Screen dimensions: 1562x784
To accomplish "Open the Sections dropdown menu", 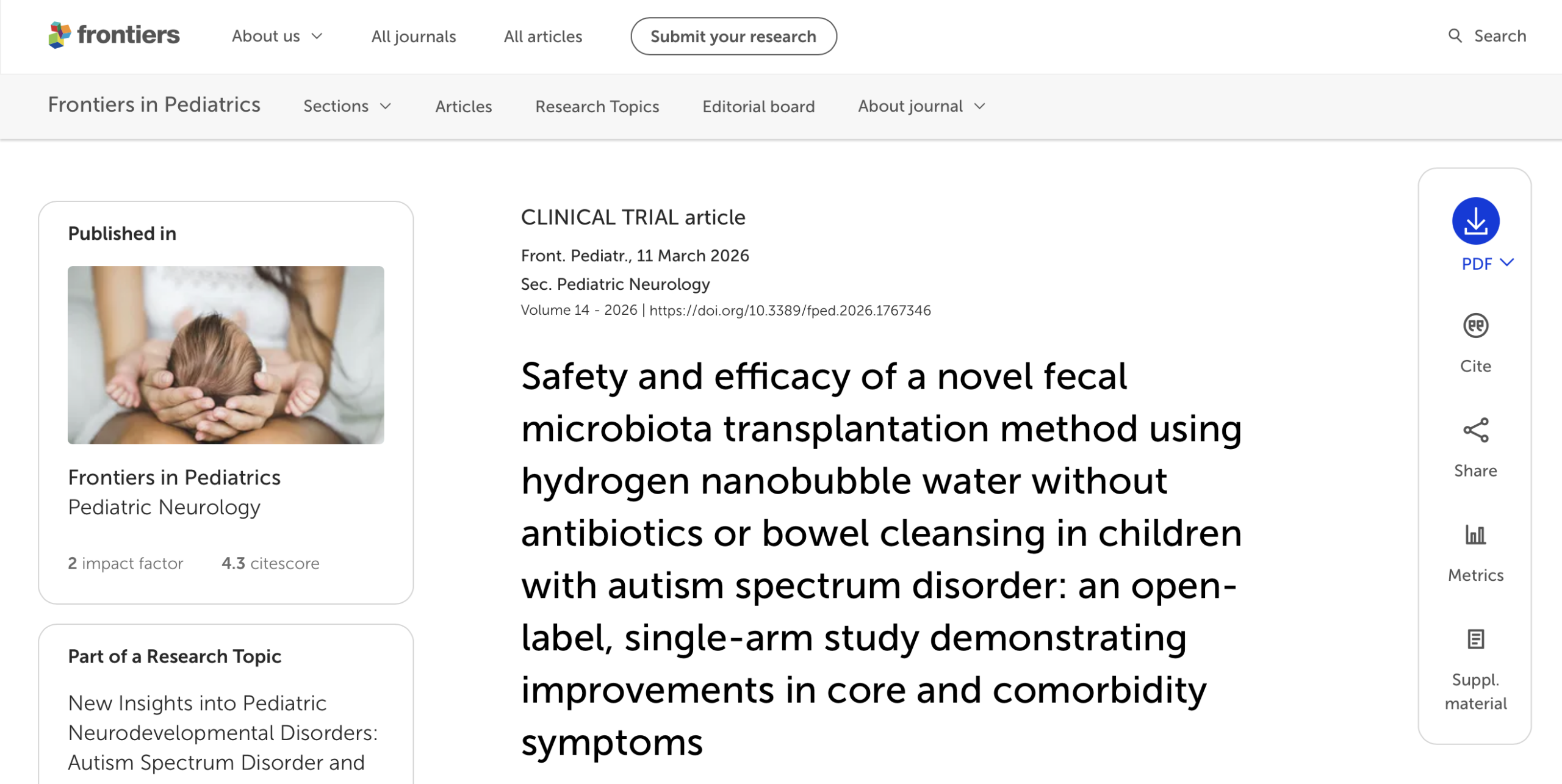I will (x=347, y=106).
